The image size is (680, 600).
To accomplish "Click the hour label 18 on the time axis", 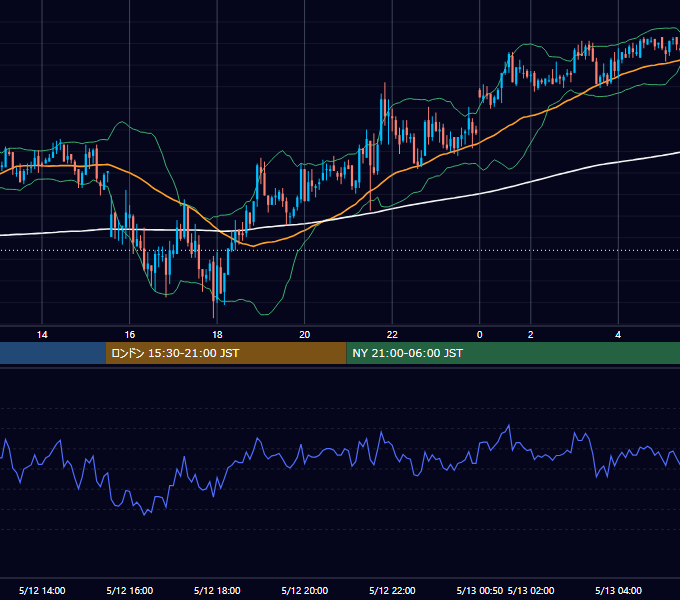I will 217,335.
